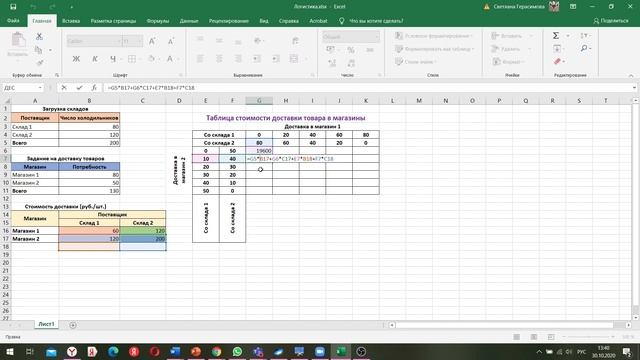640x360 pixels.
Task: Open Conditional Formatting dropdown
Action: [434, 36]
